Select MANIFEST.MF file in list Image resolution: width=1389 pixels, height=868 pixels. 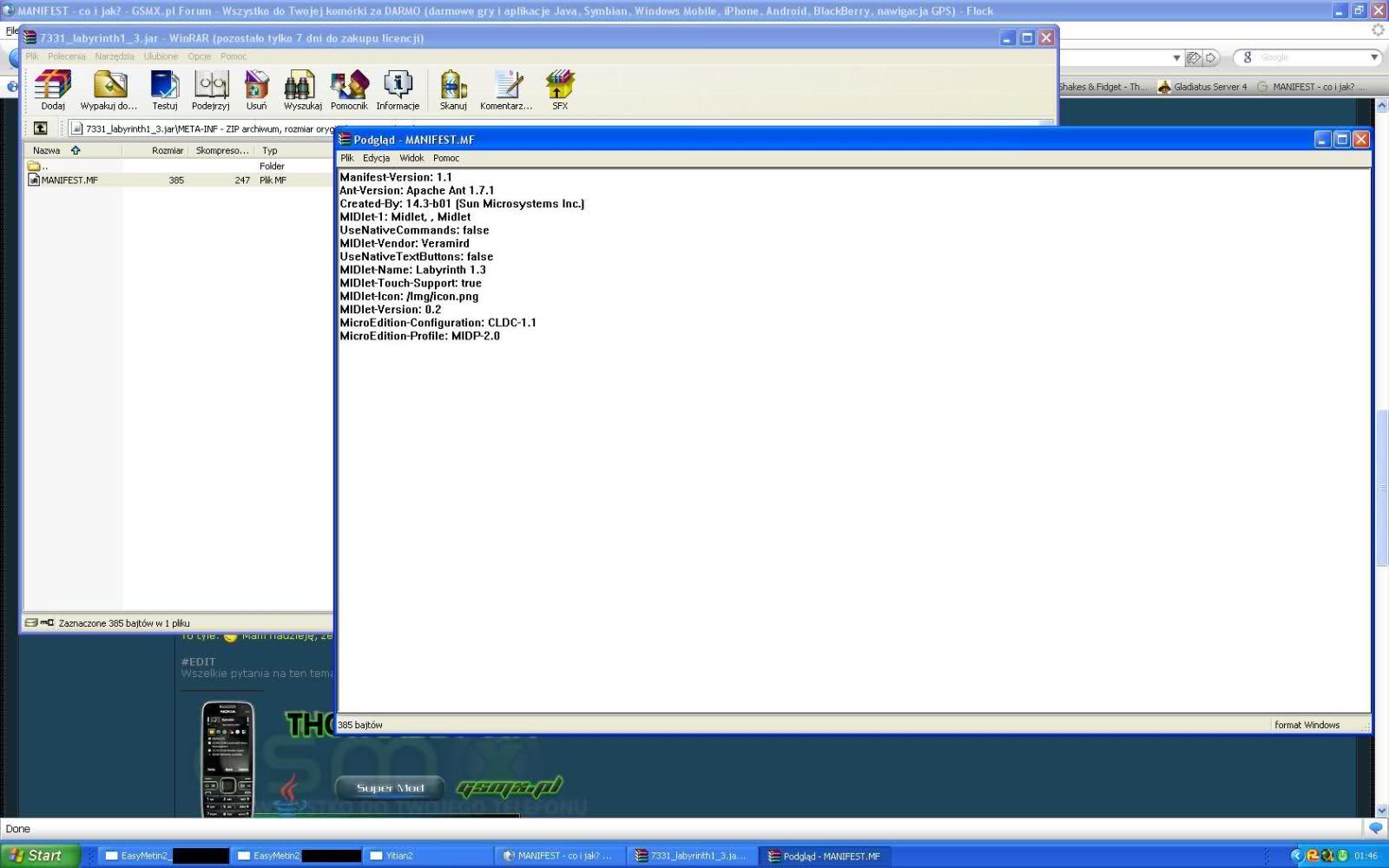point(69,181)
